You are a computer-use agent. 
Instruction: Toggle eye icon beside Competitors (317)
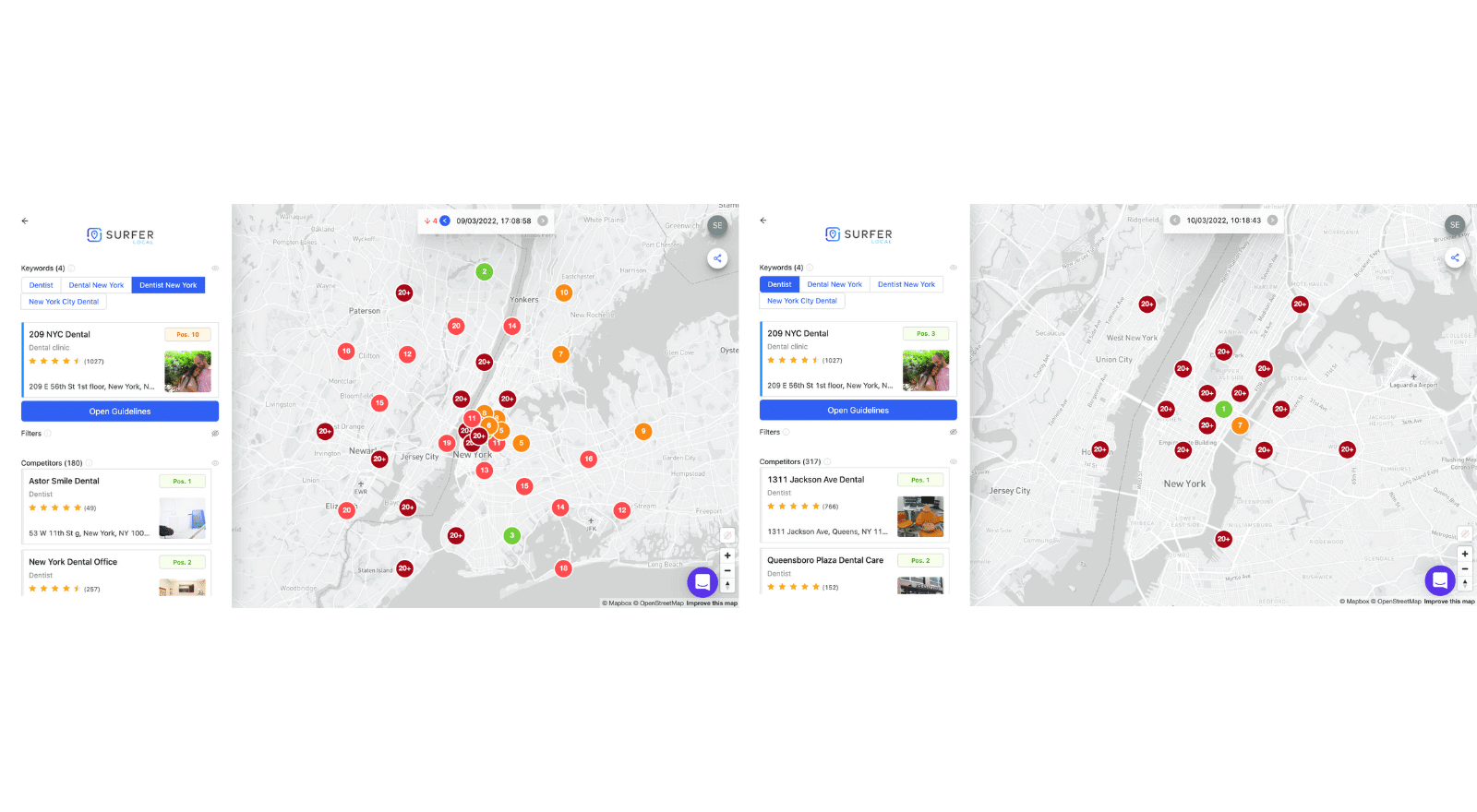click(954, 461)
